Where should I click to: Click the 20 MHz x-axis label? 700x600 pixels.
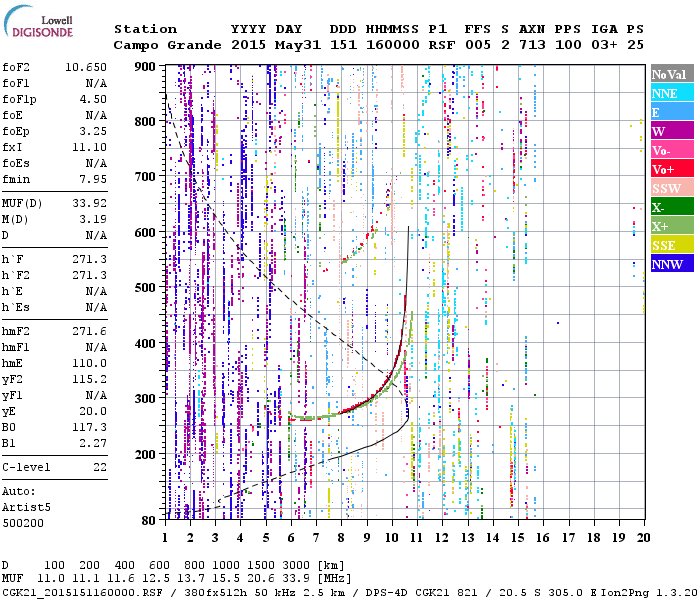(x=643, y=538)
